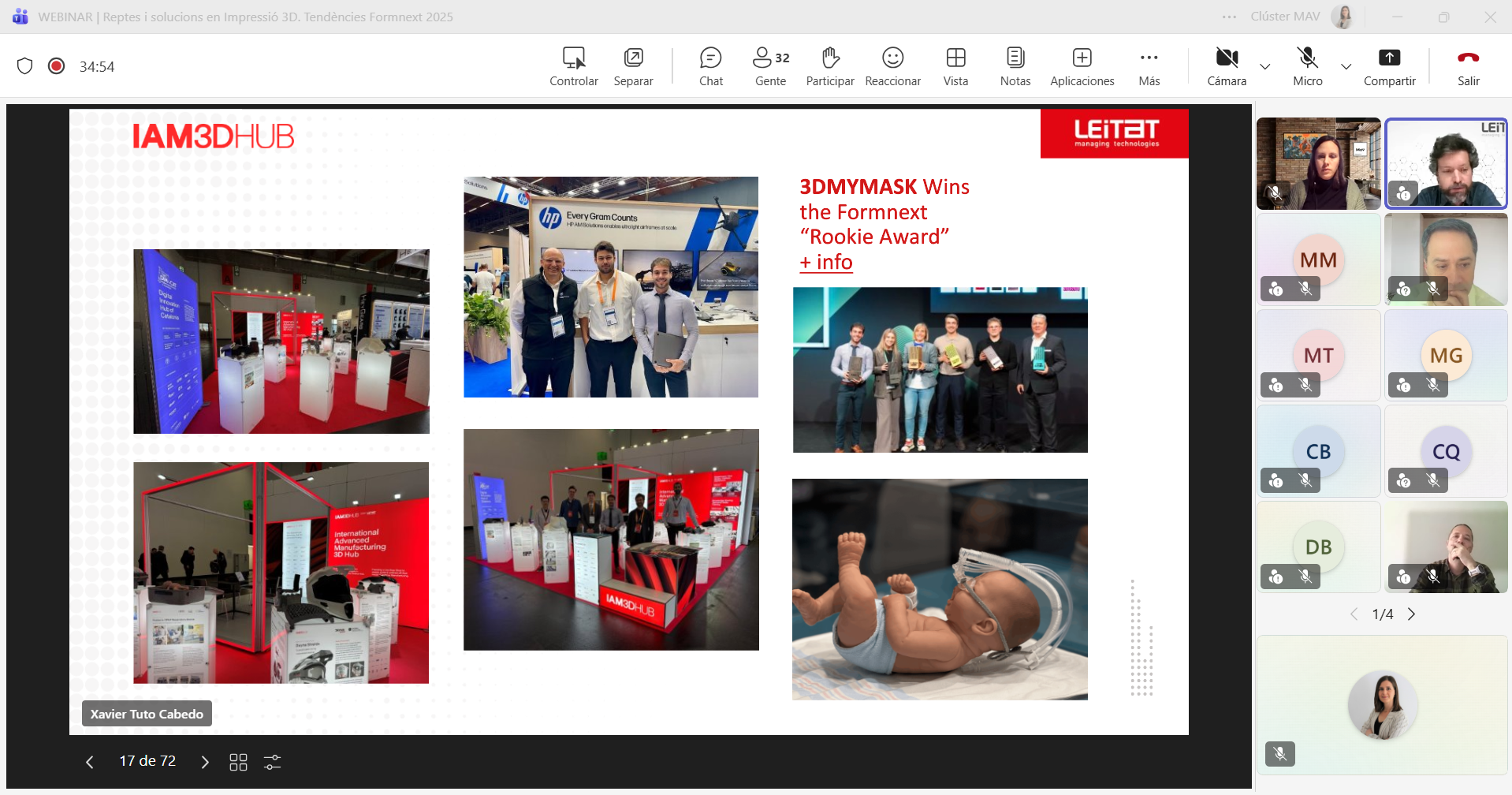Expand camera options dropdown arrow
The width and height of the screenshot is (1512, 795).
coord(1265,67)
